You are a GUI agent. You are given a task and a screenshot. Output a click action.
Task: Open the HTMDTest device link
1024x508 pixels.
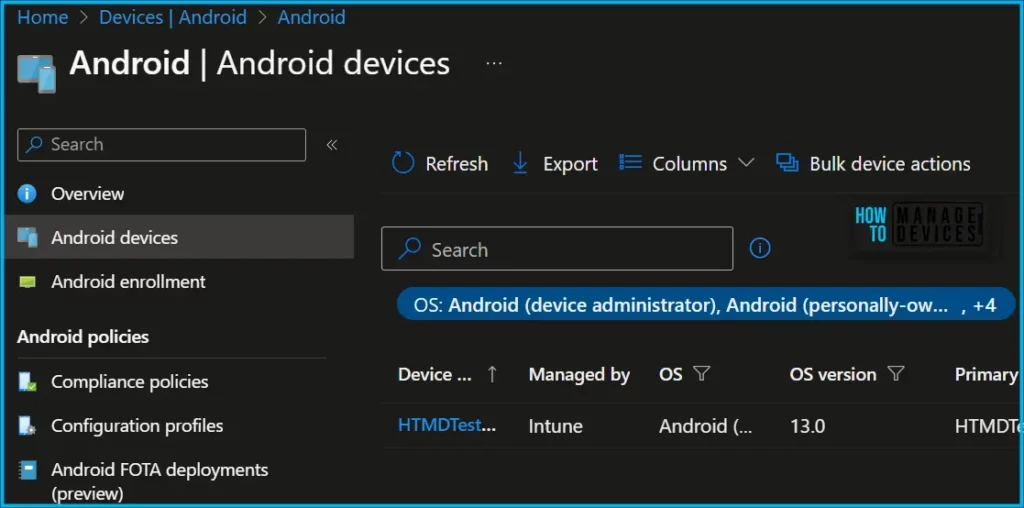[x=447, y=425]
